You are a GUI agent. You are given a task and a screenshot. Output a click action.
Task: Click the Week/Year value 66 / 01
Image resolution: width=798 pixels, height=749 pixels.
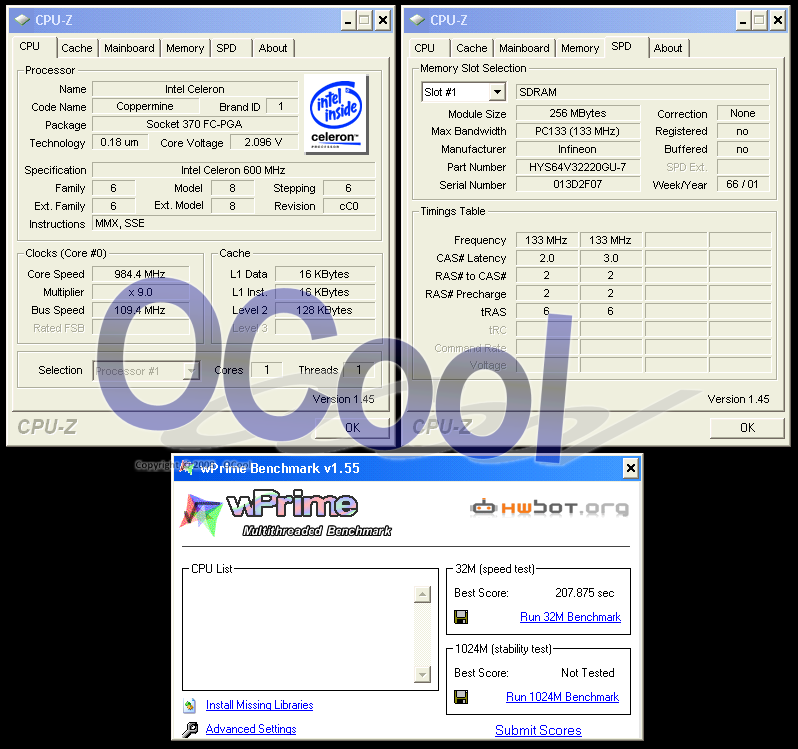coord(743,184)
